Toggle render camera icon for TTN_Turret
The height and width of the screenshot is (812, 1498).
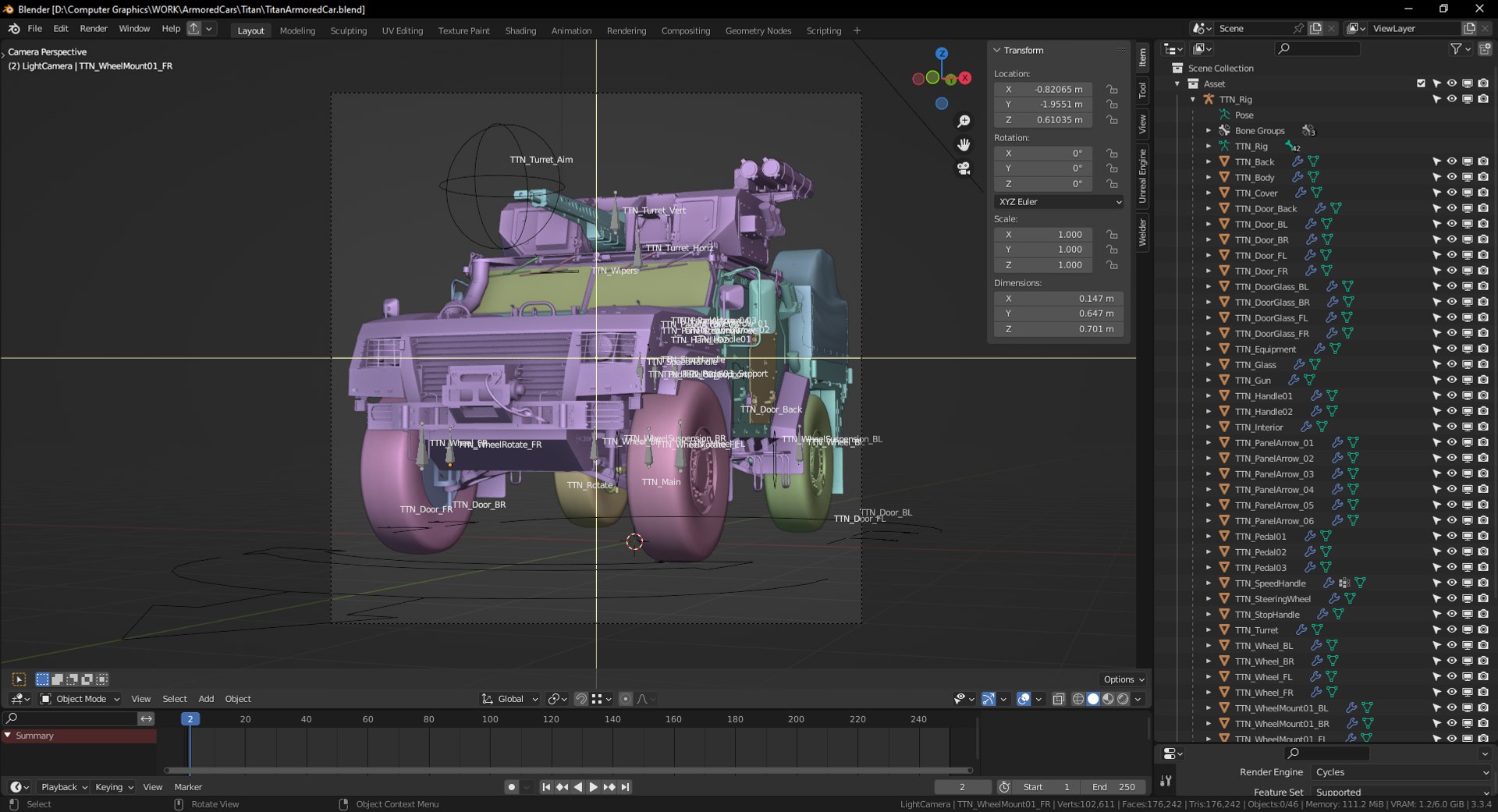point(1483,629)
